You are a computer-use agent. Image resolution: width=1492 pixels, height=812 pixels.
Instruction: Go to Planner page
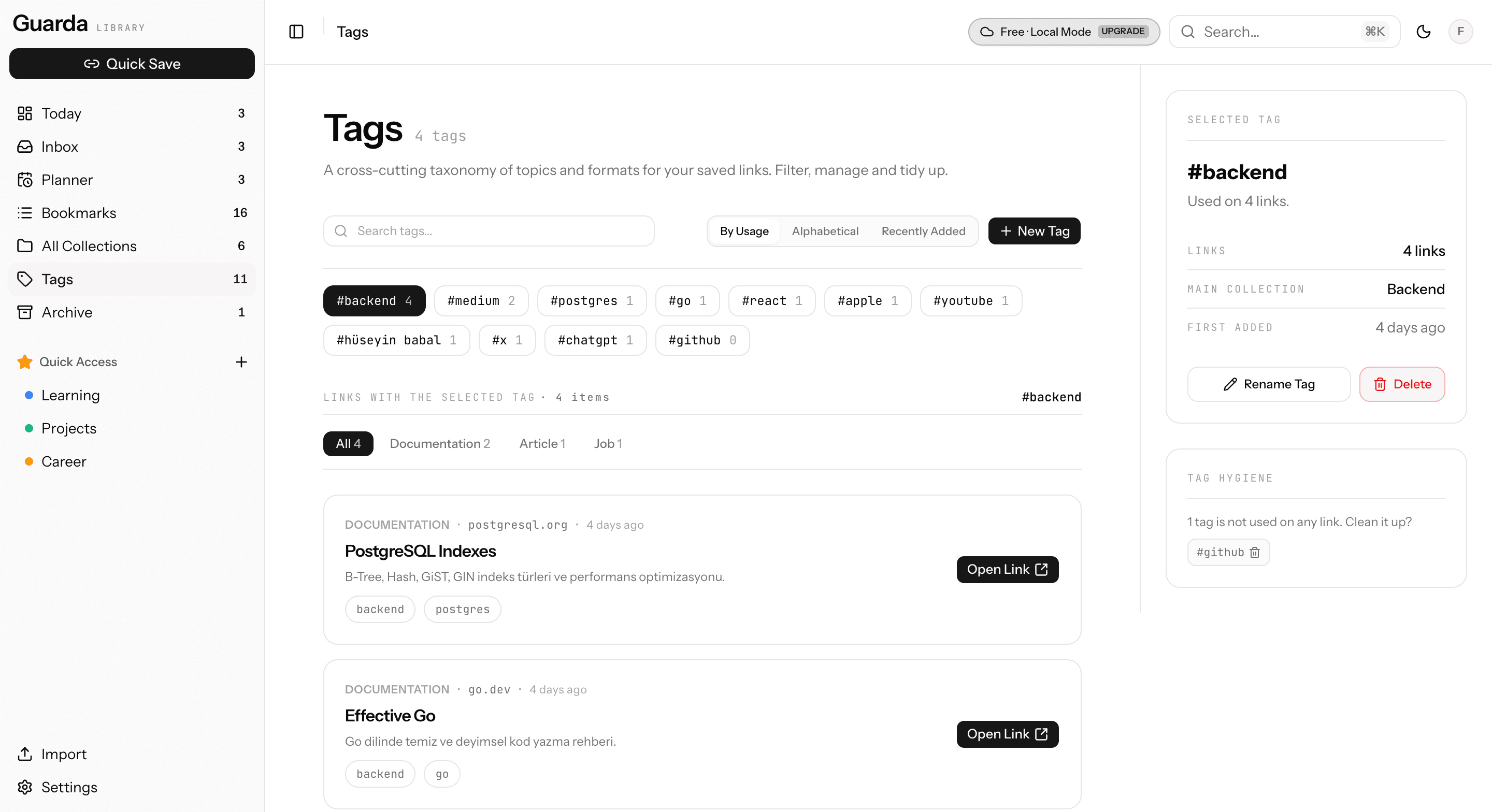tap(132, 180)
